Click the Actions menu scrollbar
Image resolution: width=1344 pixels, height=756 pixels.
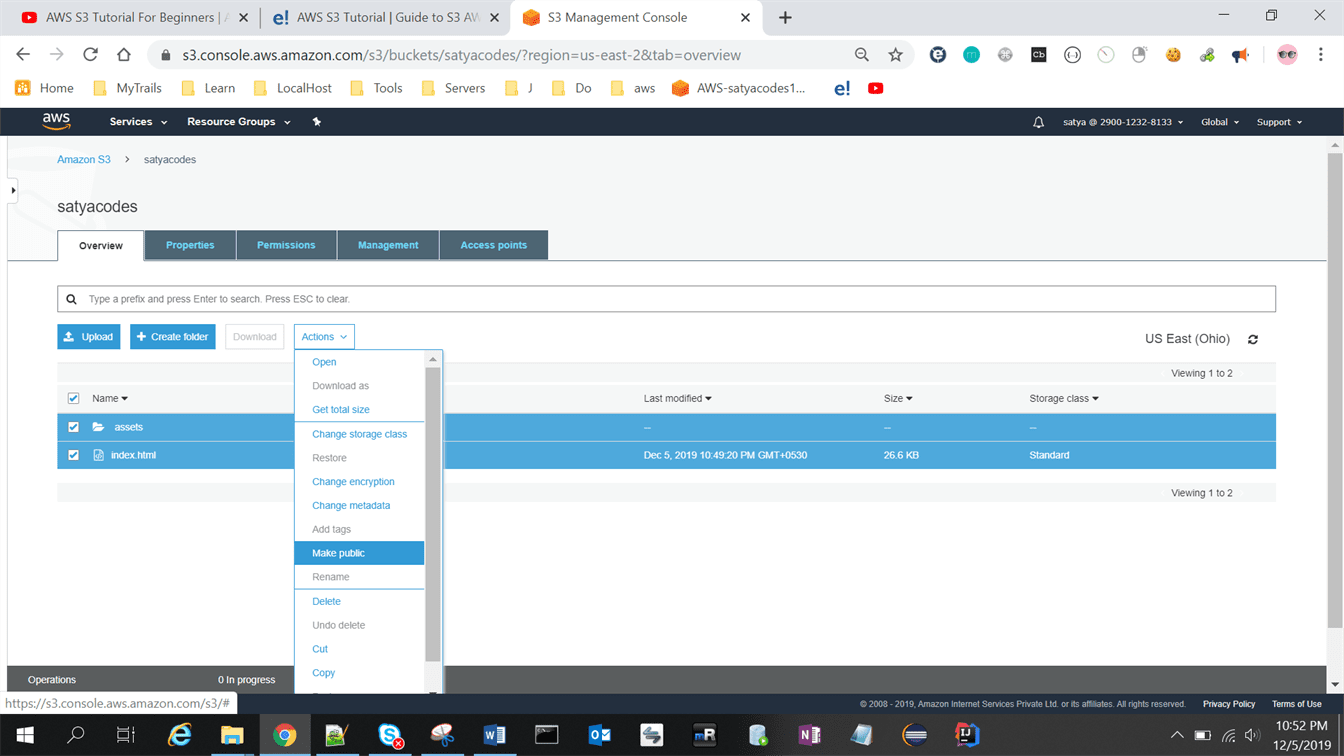pos(433,510)
